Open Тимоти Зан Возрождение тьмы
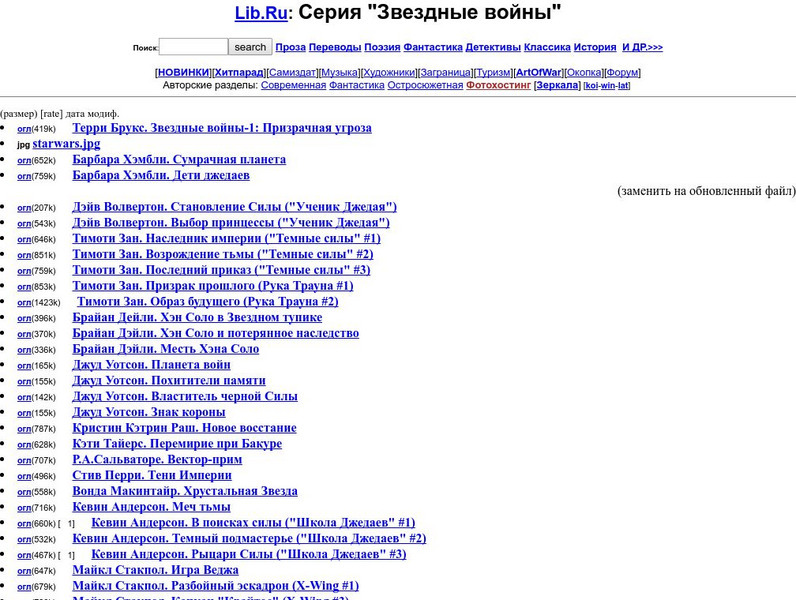The width and height of the screenshot is (796, 600). 223,254
